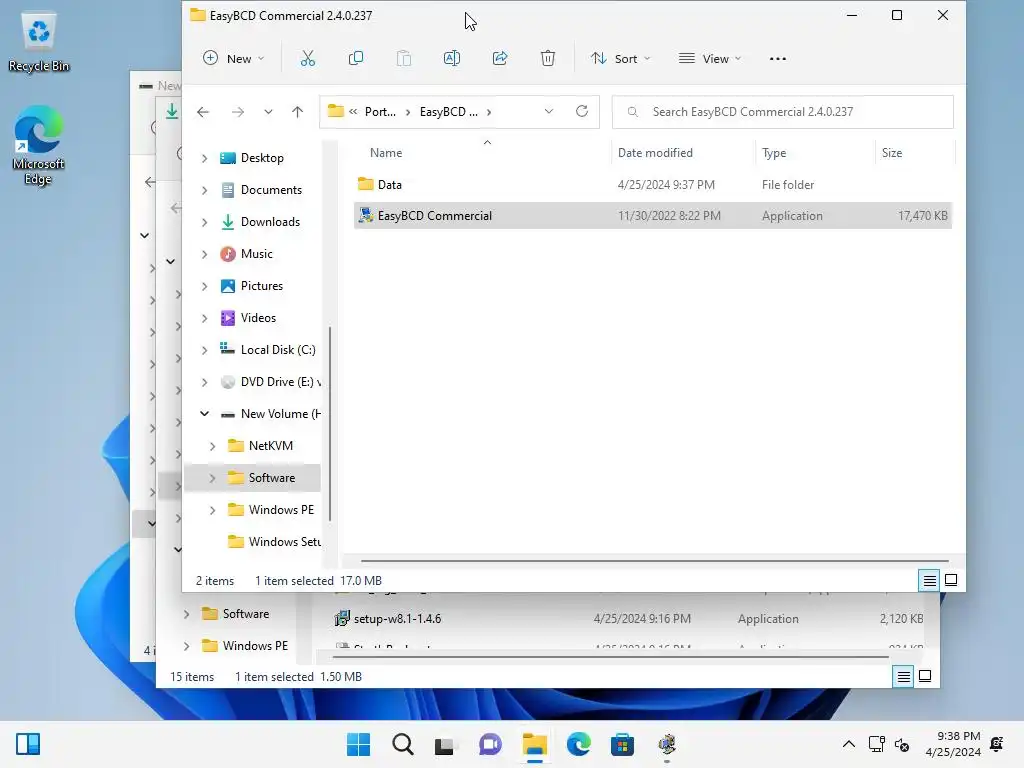
Task: Open Task View on taskbar
Action: coord(445,744)
